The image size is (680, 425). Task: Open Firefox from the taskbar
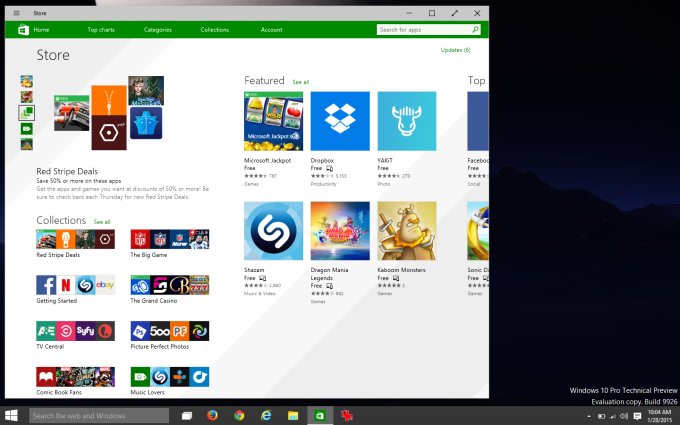pyautogui.click(x=213, y=415)
